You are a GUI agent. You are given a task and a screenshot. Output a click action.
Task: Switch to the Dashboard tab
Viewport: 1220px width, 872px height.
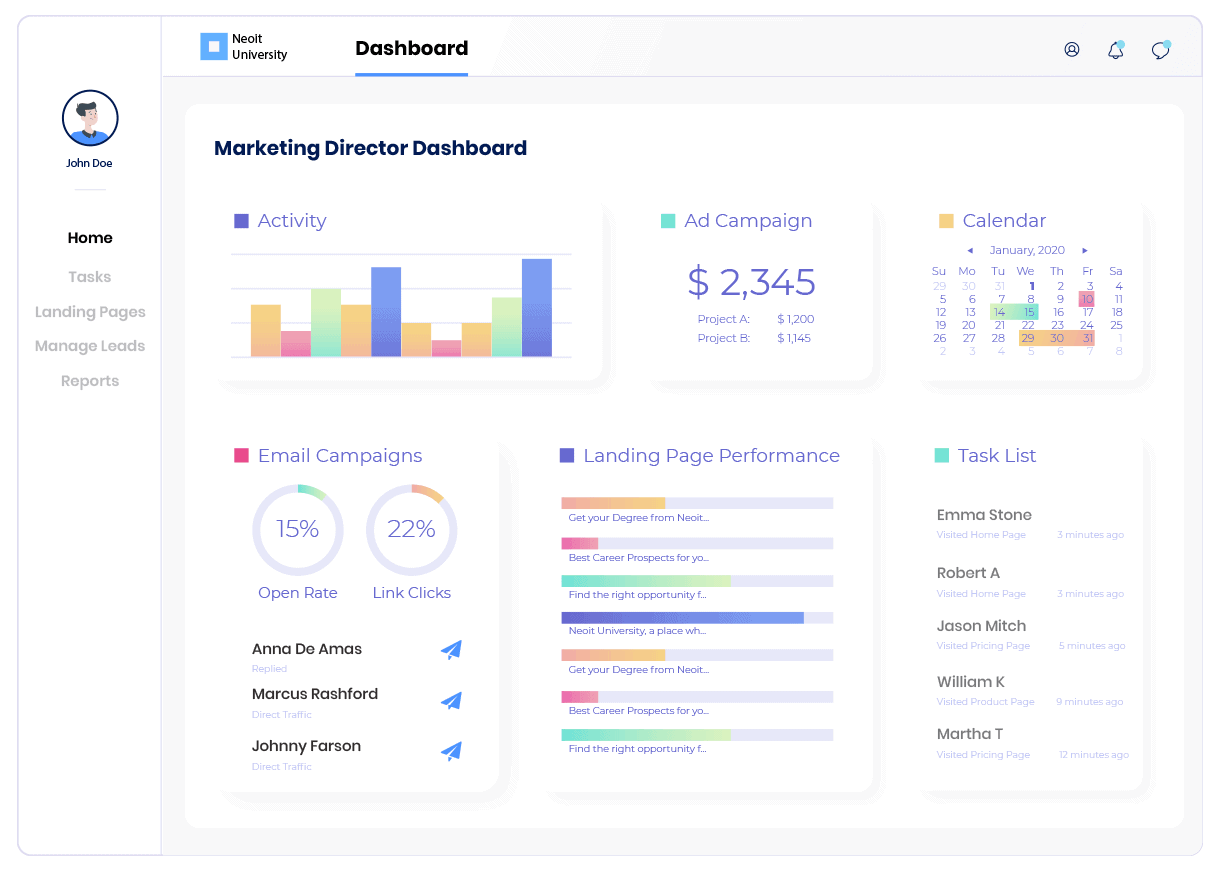[x=411, y=48]
